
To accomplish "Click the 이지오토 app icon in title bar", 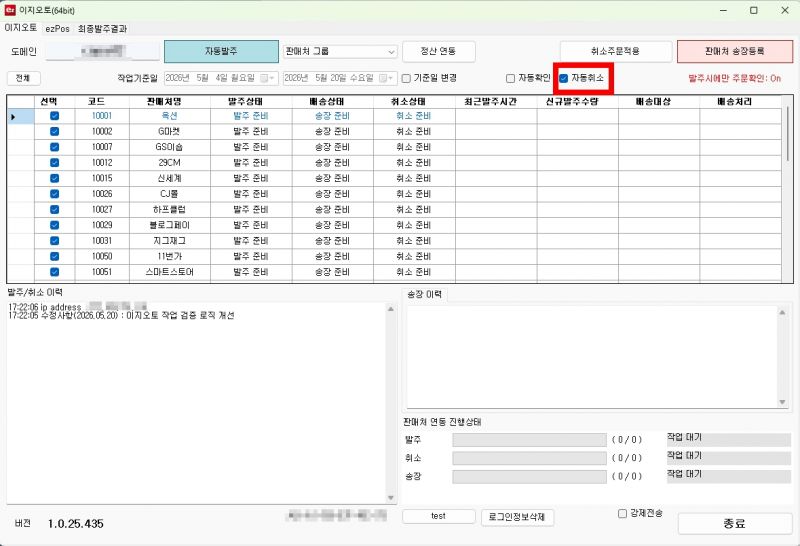I will coord(10,10).
